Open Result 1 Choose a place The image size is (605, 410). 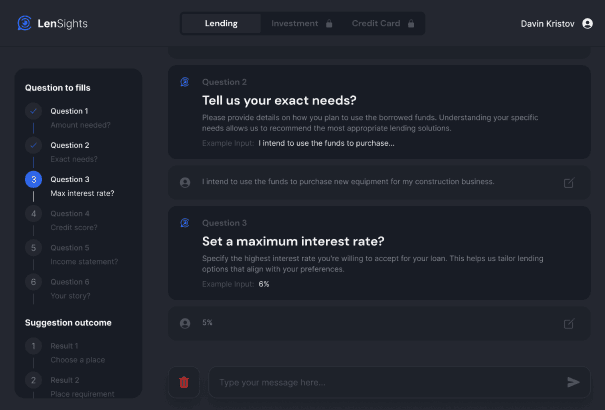coord(33,346)
